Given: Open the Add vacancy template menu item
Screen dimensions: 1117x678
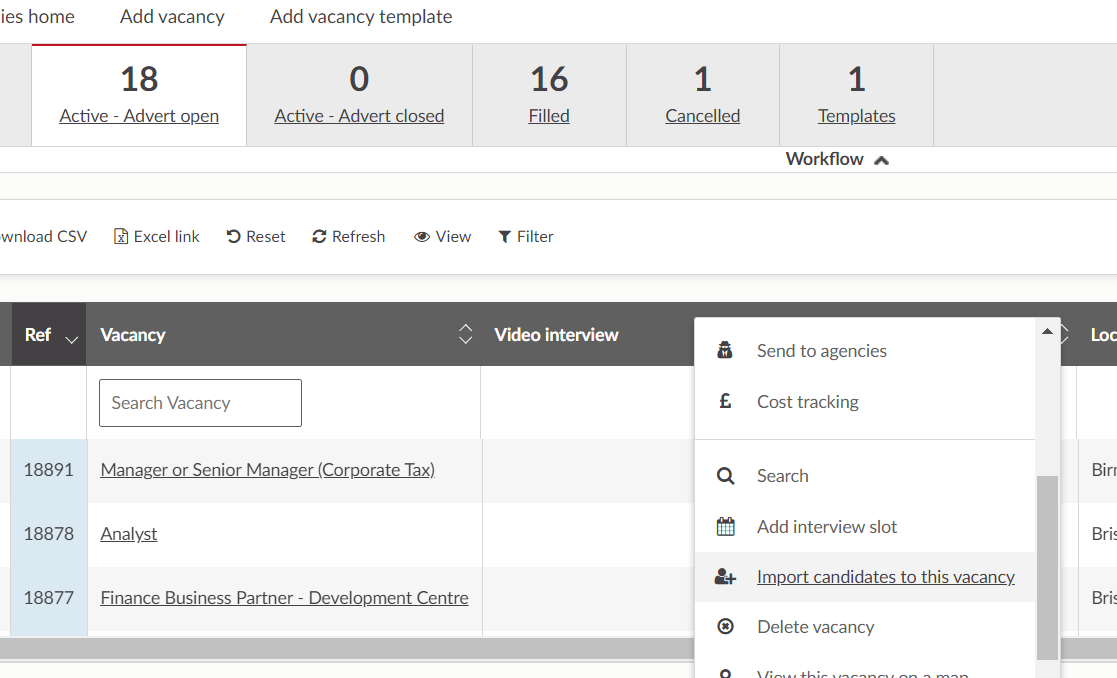Looking at the screenshot, I should coord(361,17).
